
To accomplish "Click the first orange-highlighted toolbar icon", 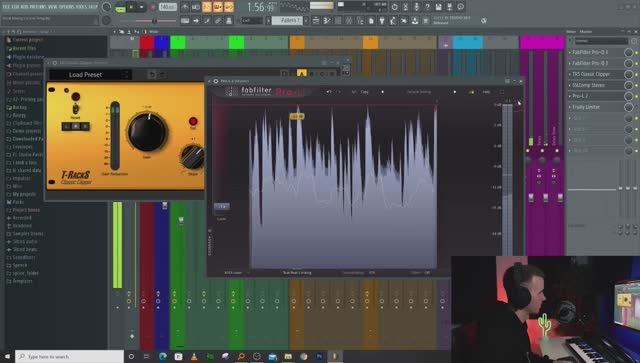I will tap(207, 7).
